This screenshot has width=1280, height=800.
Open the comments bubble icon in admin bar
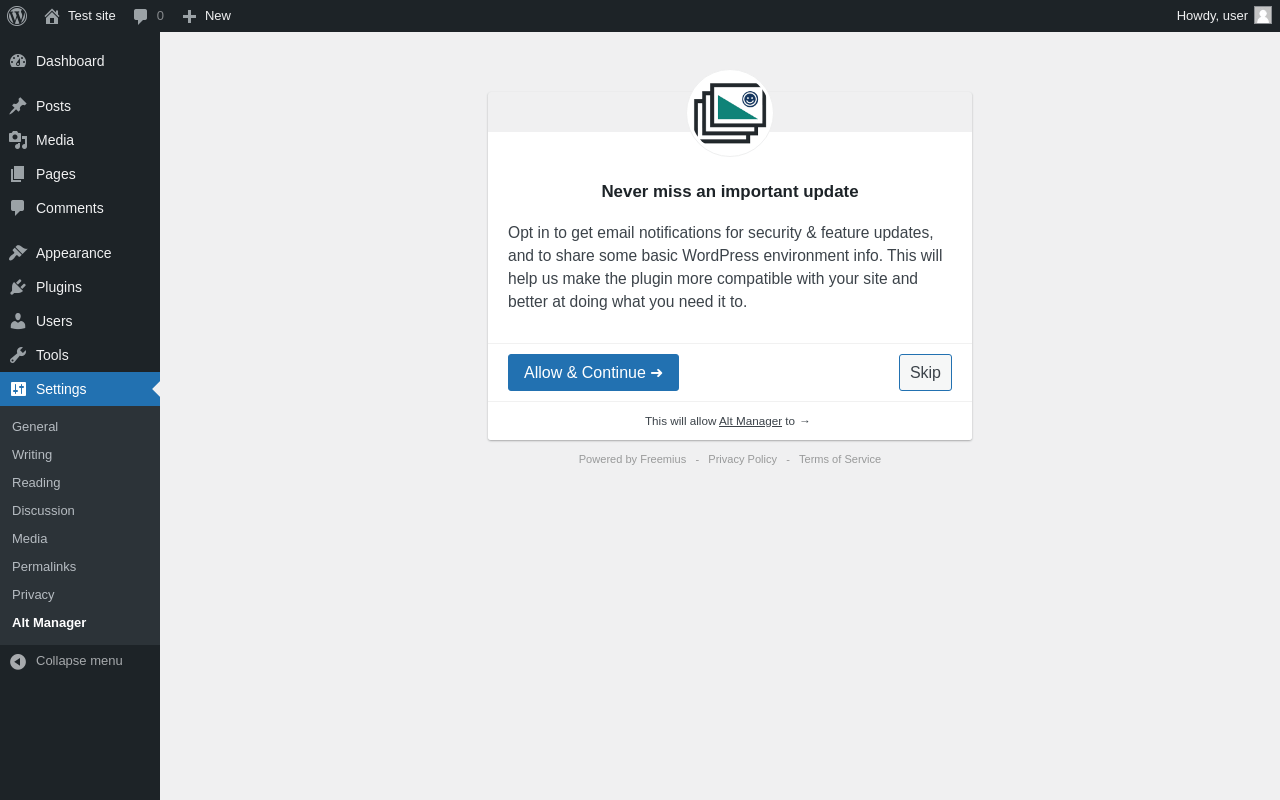click(x=141, y=16)
